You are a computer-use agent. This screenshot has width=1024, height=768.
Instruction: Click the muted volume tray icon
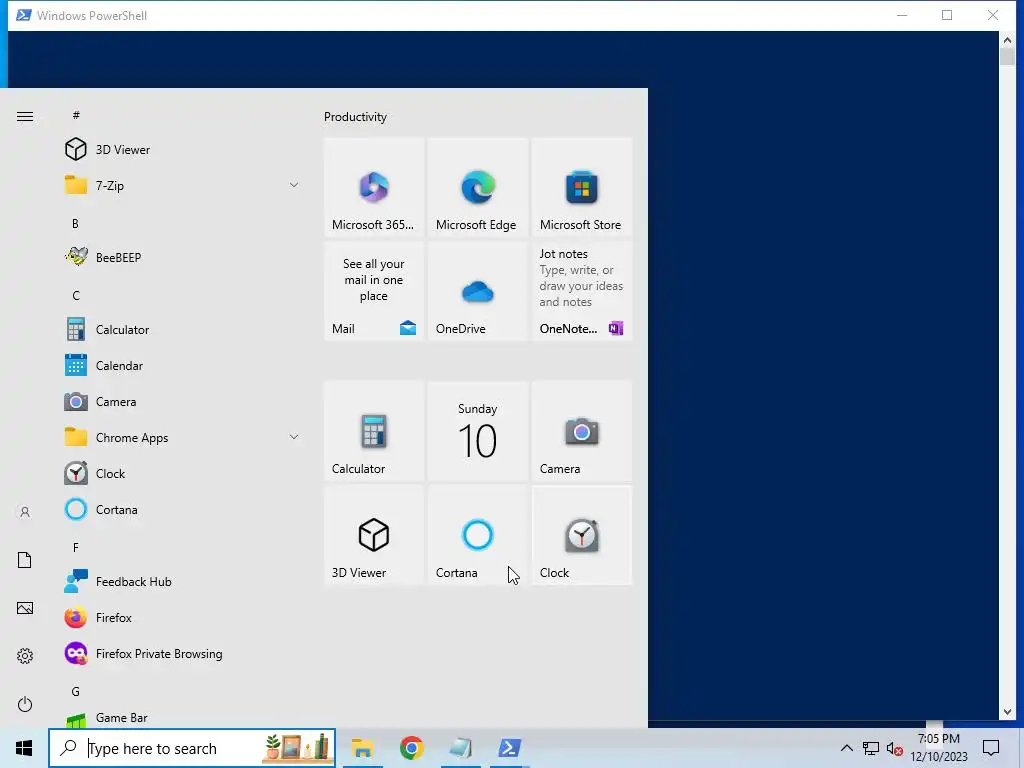(x=895, y=748)
